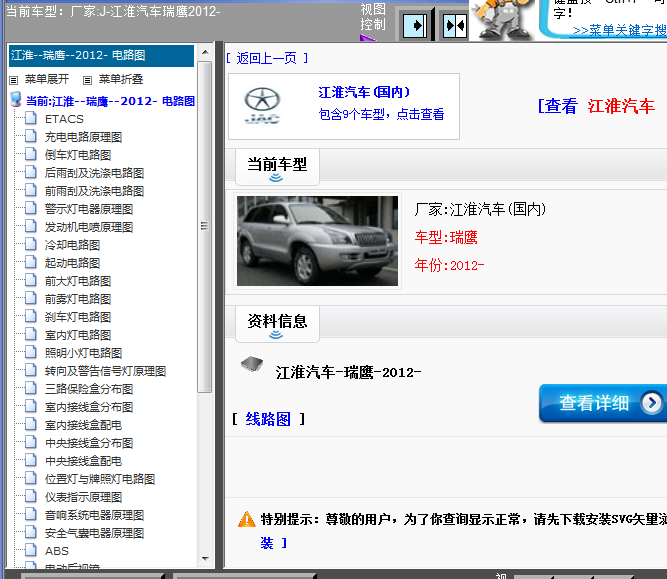Open 前雾灯电路图 diagram
The height and width of the screenshot is (579, 667).
[78, 299]
